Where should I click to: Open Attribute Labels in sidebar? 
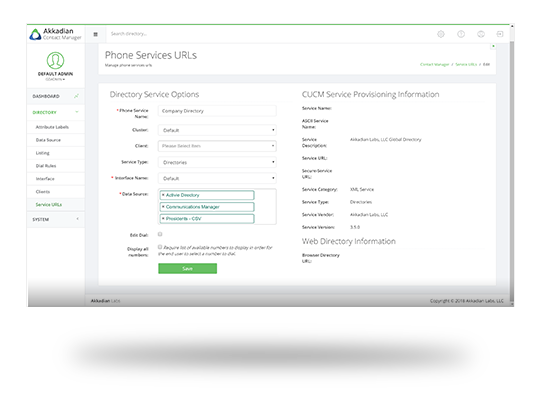[x=56, y=127]
